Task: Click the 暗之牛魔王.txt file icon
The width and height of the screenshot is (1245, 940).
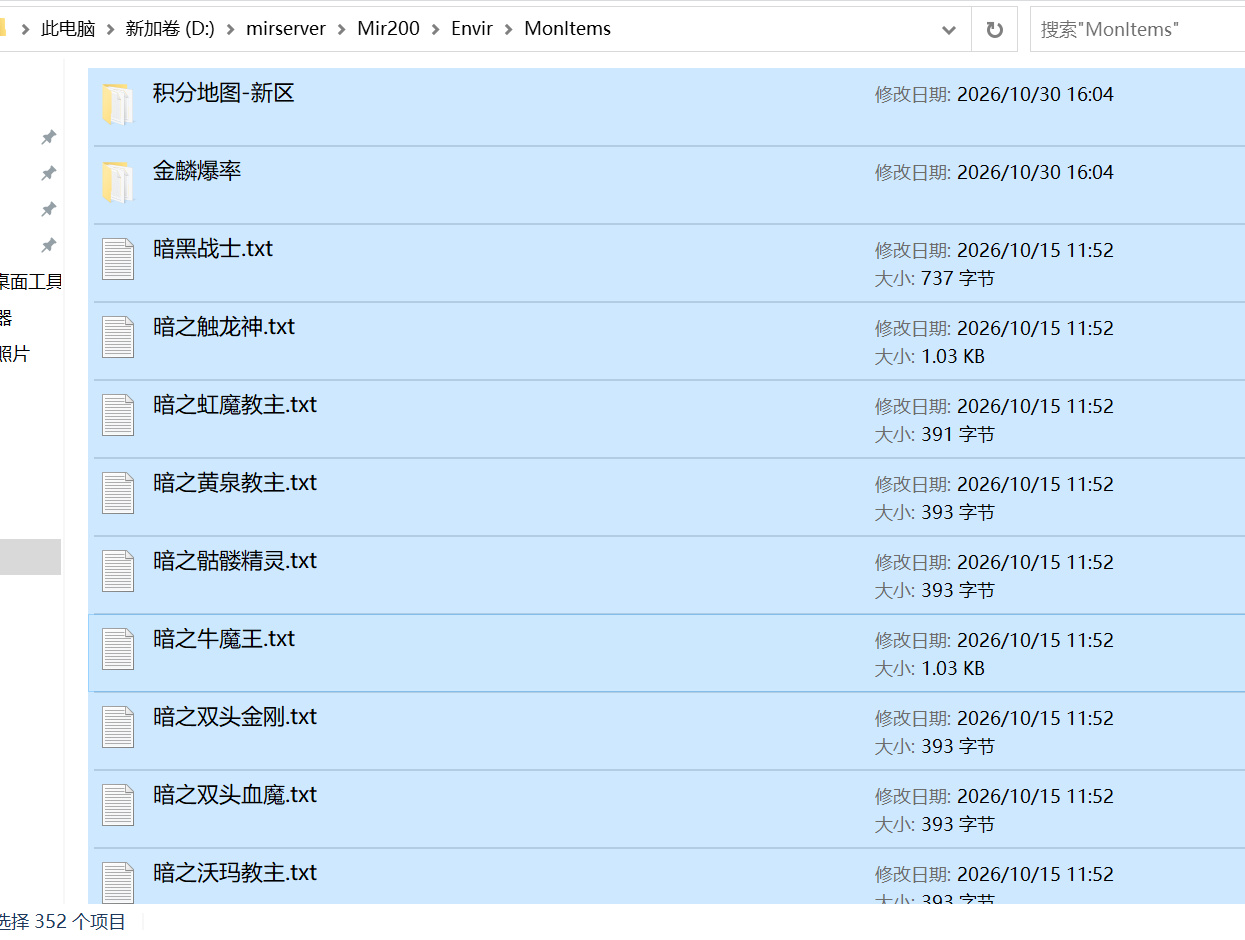Action: [x=118, y=650]
